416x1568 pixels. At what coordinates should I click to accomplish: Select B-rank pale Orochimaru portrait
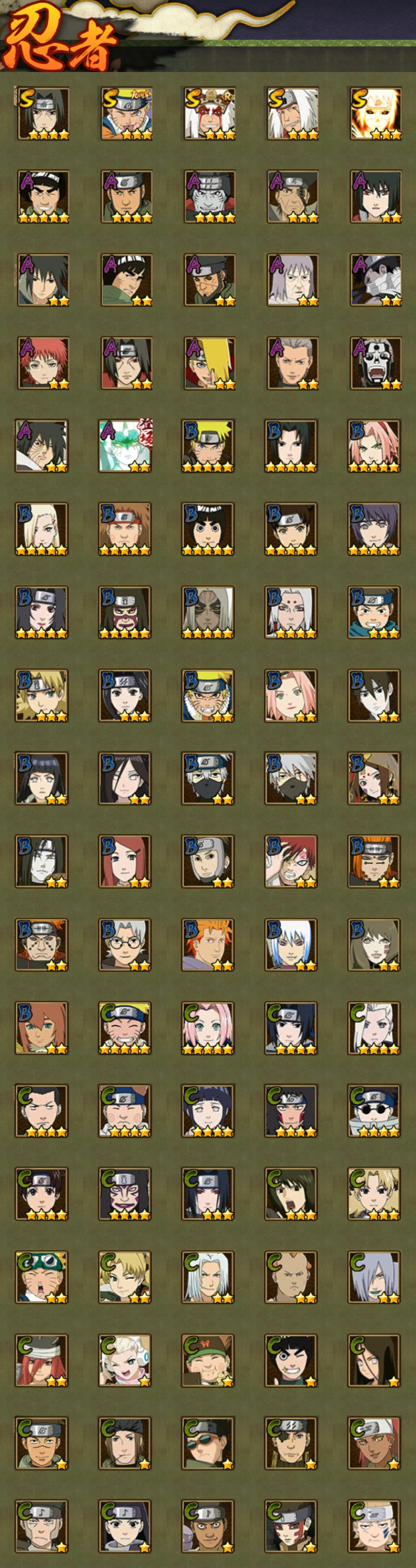point(42,861)
